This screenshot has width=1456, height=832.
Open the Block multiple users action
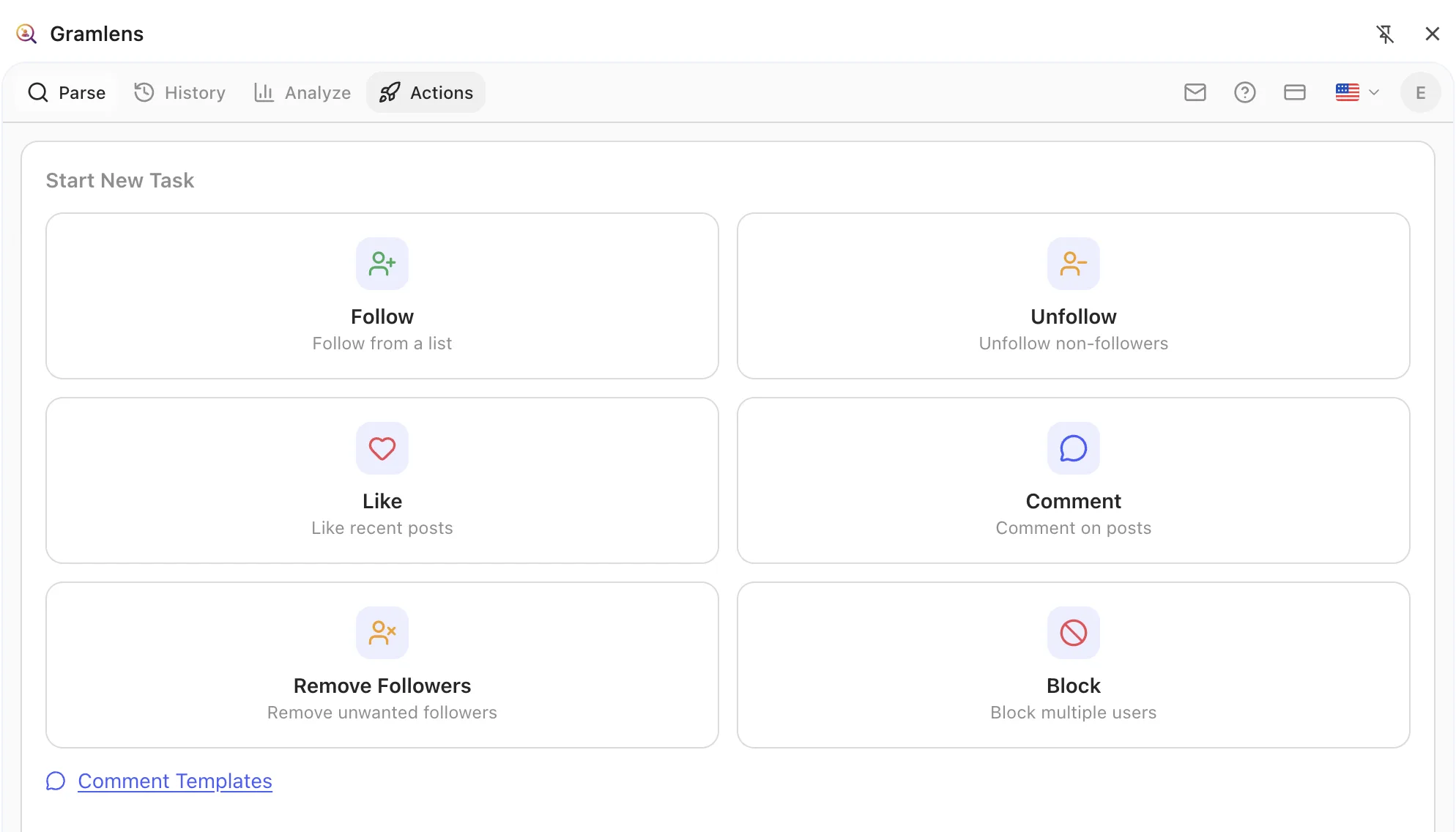pos(1073,665)
